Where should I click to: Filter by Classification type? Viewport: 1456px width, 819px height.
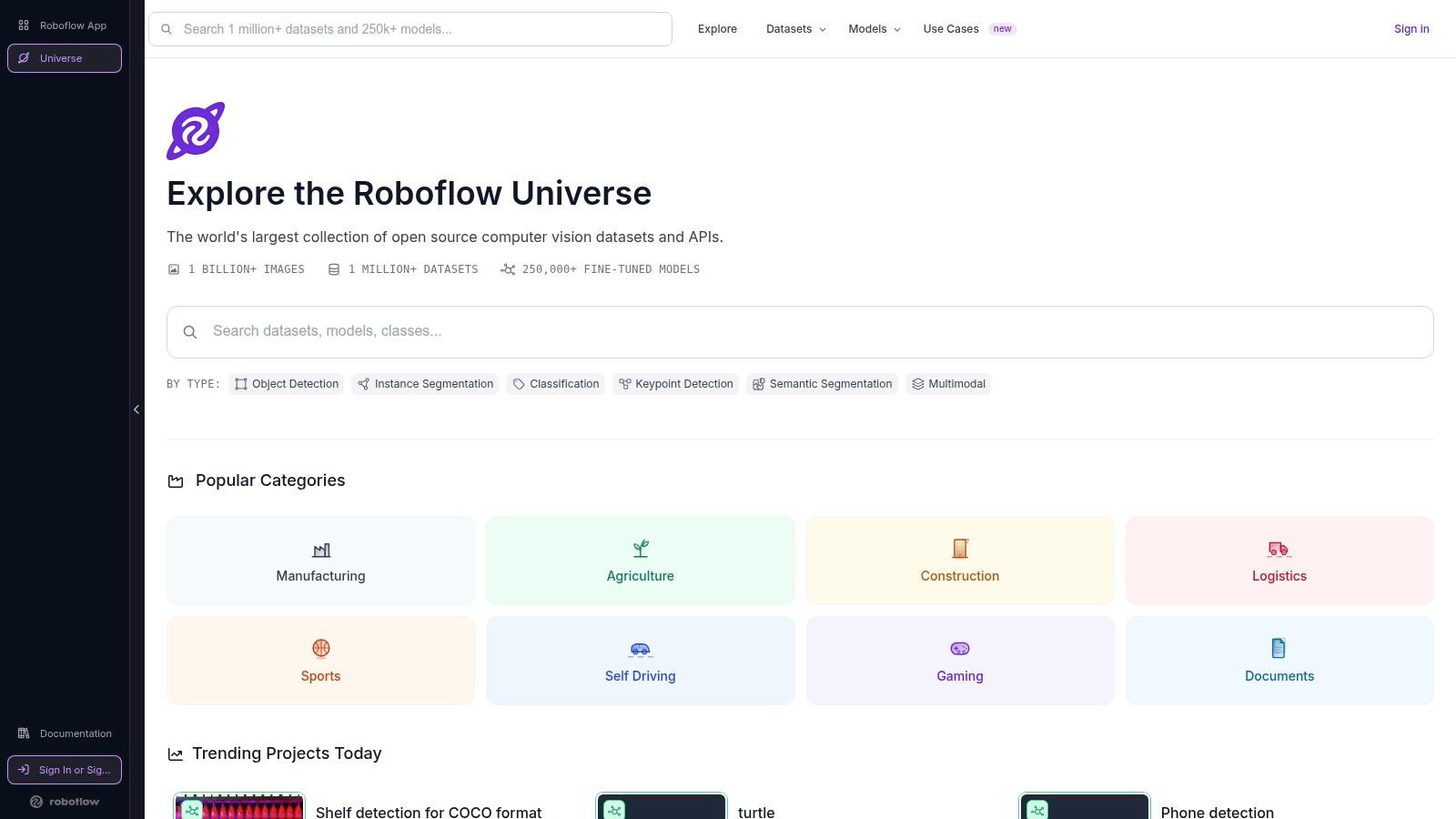point(555,384)
